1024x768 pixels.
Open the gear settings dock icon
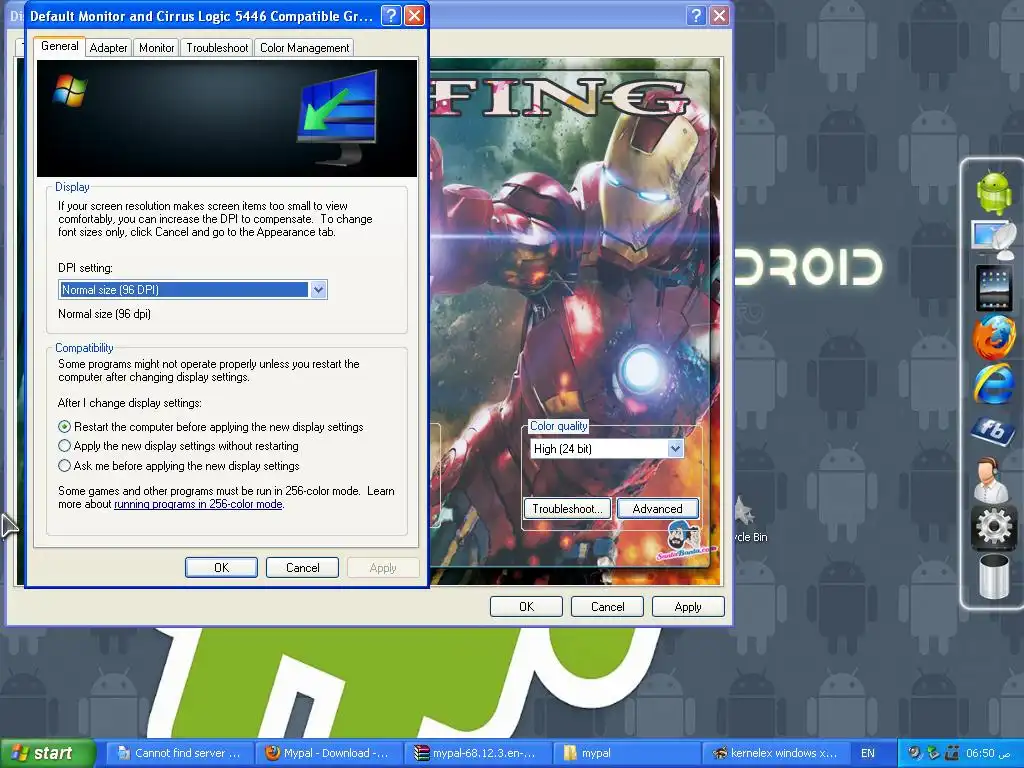[993, 527]
